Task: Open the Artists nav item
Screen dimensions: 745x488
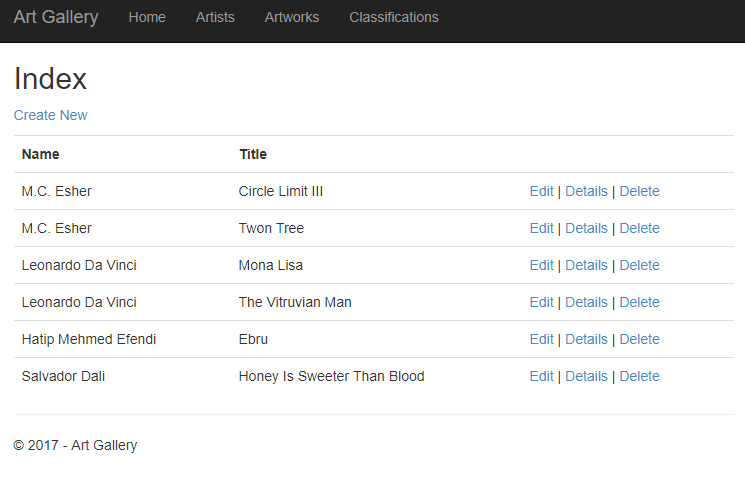Action: point(215,18)
